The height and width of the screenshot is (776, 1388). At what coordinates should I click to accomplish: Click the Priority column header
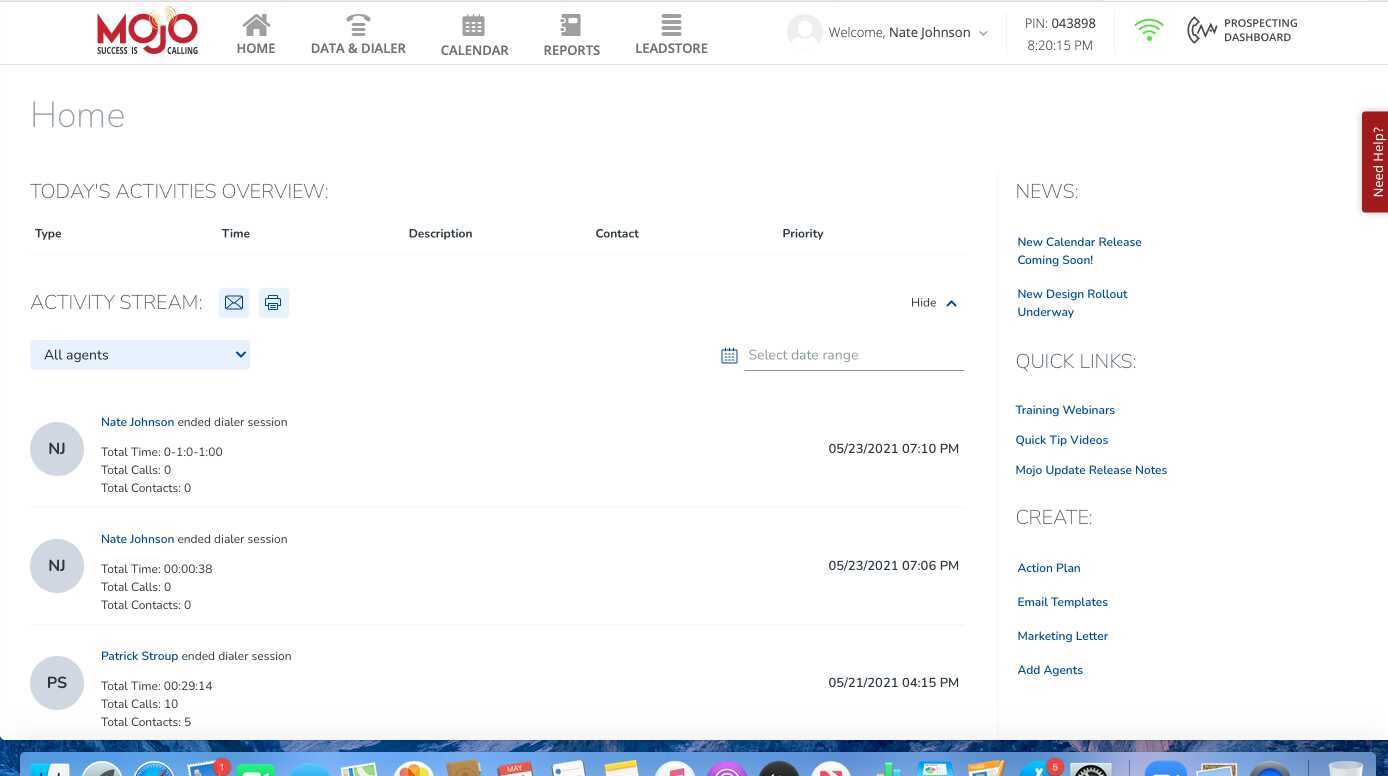point(803,234)
